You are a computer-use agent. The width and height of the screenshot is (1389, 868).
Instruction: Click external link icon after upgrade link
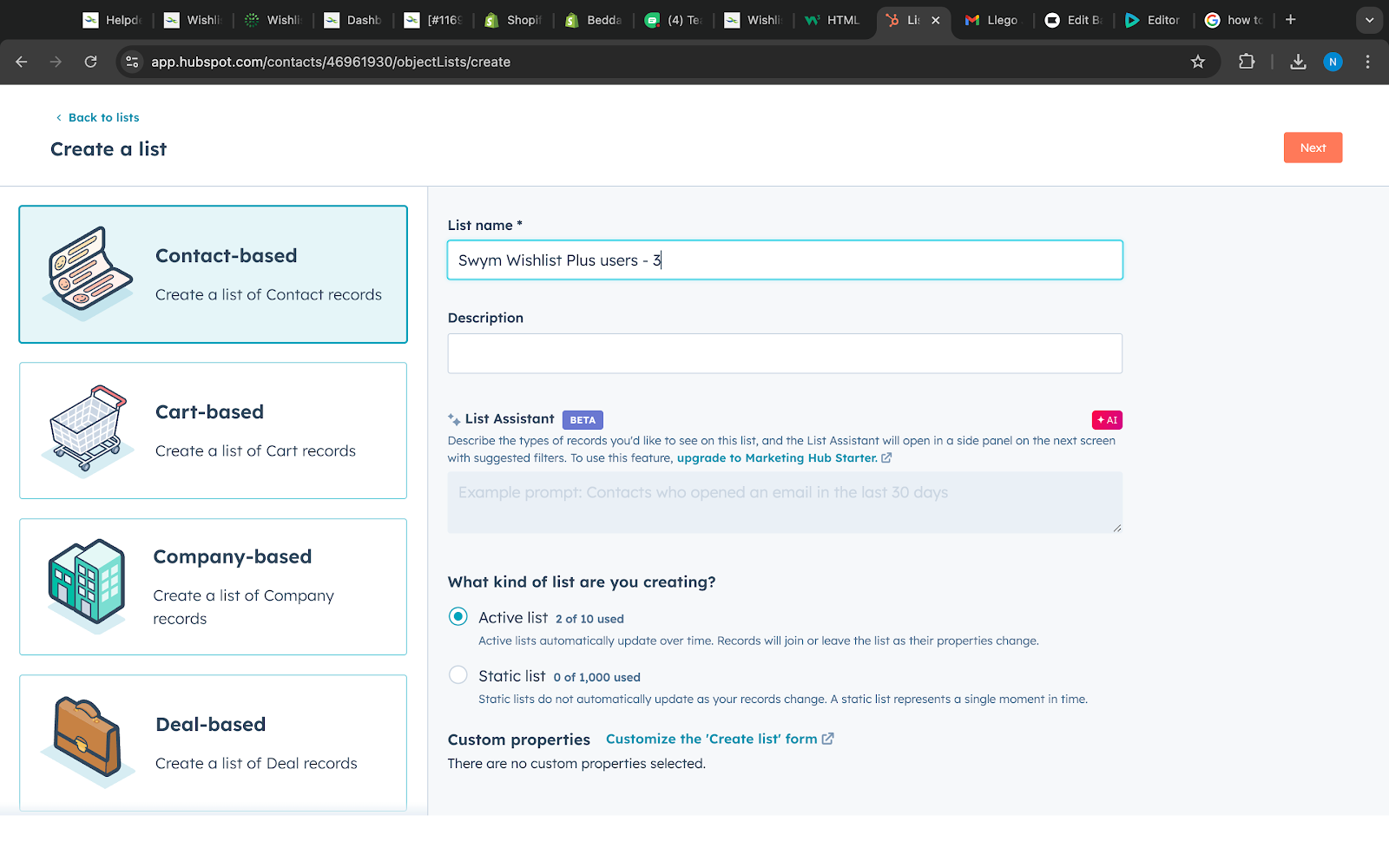coord(886,457)
